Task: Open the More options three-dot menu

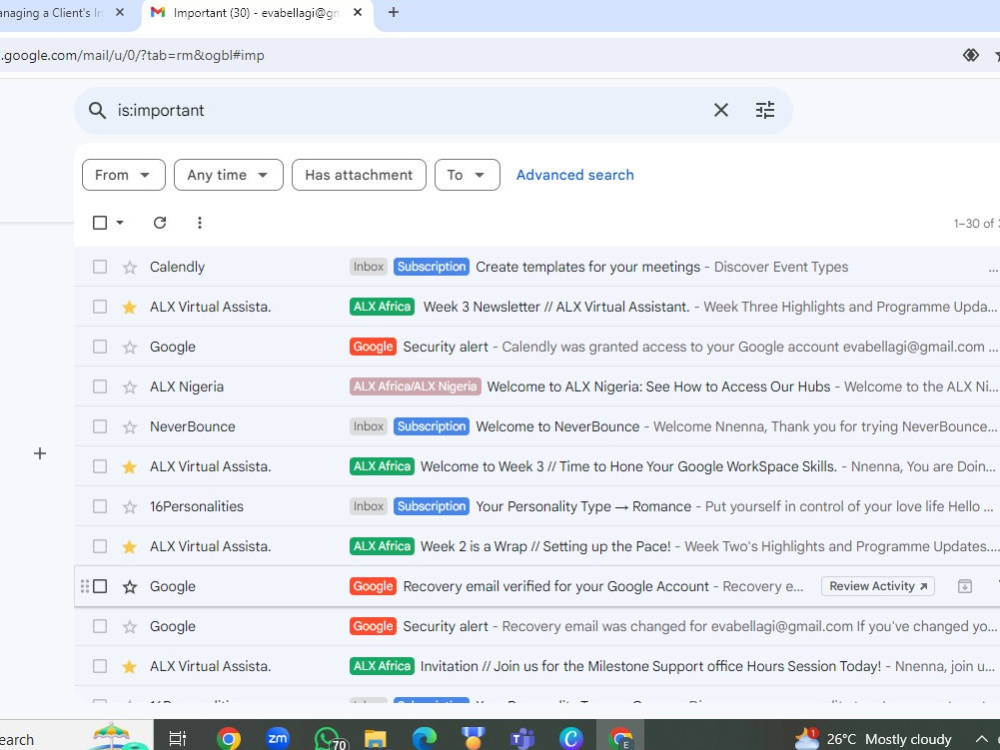Action: point(200,223)
